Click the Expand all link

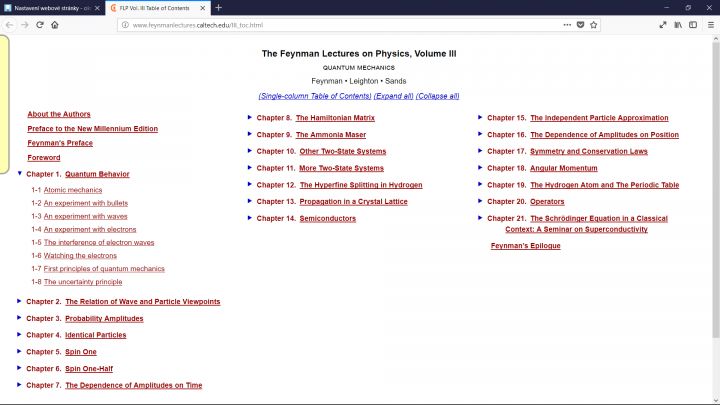pyautogui.click(x=394, y=96)
